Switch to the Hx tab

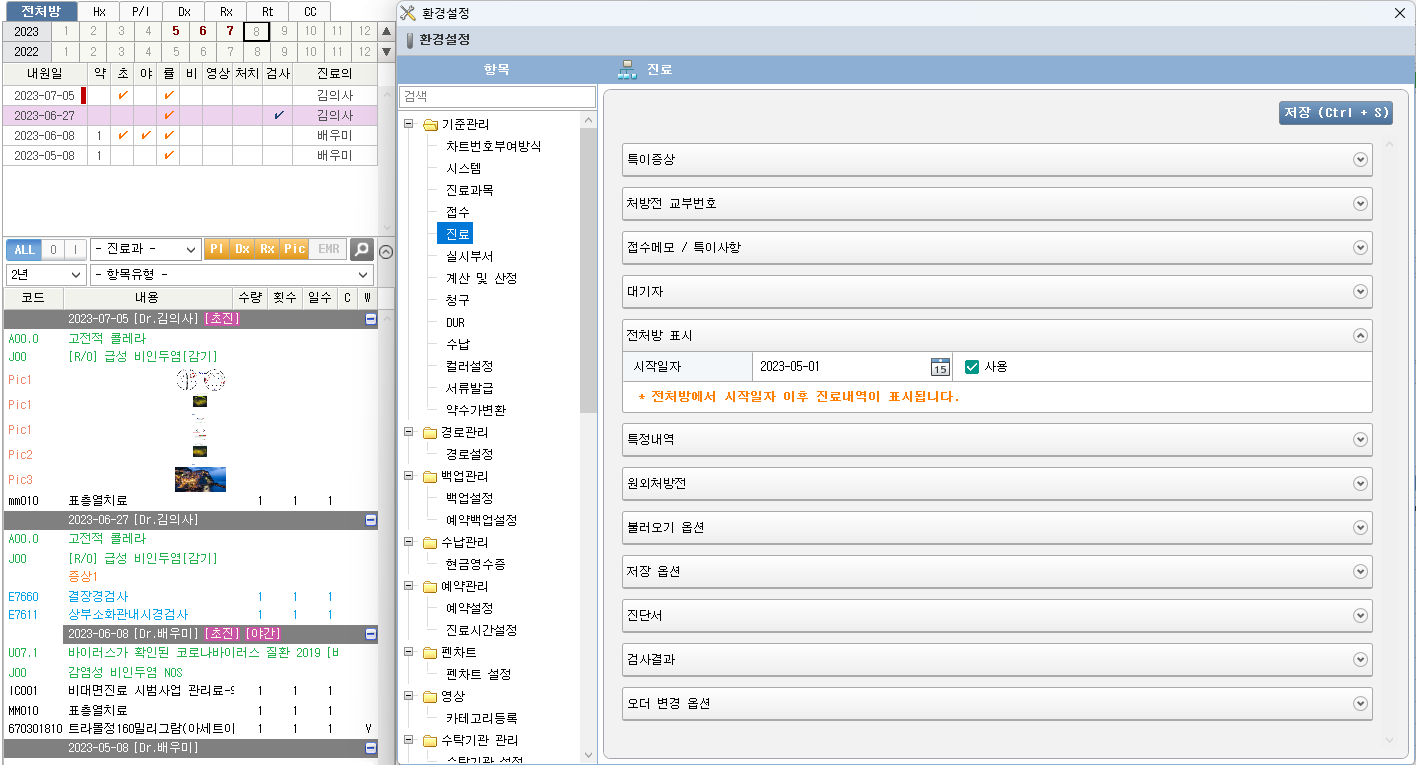[x=99, y=11]
